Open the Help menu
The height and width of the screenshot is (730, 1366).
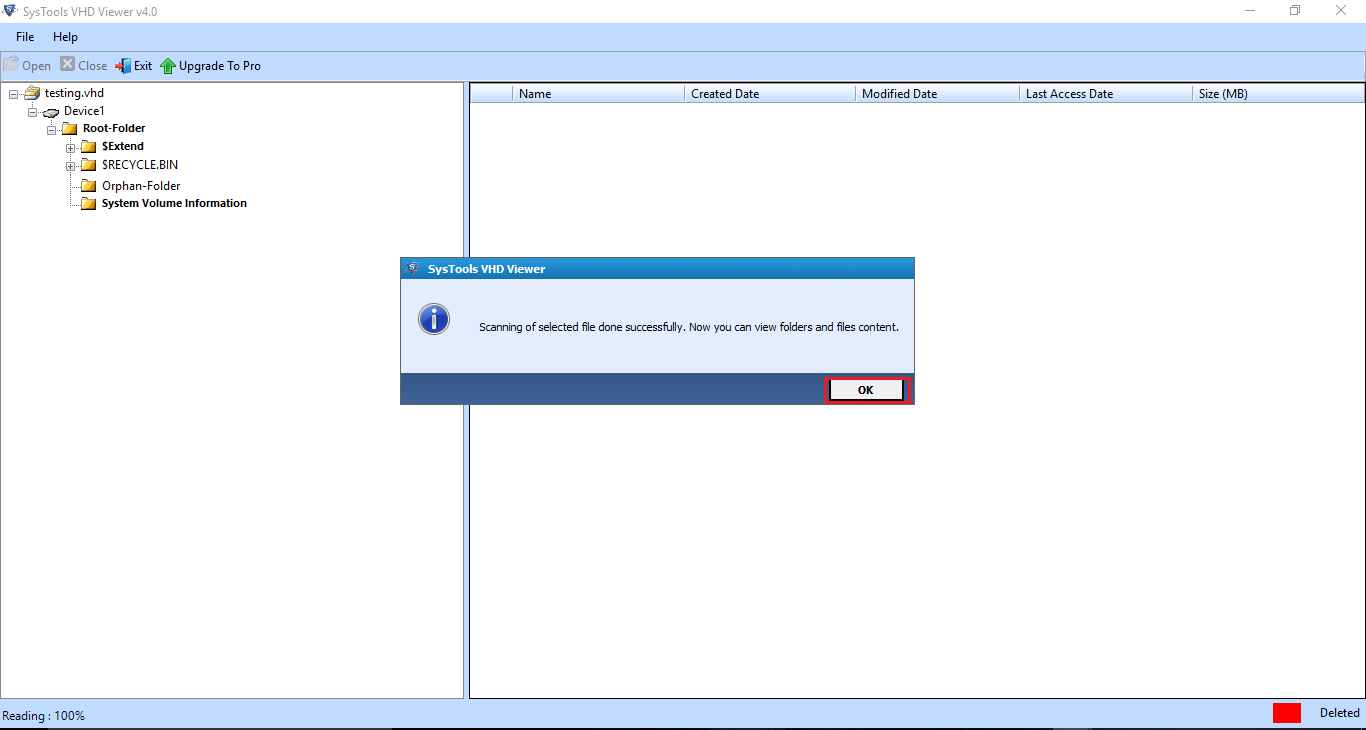(65, 37)
